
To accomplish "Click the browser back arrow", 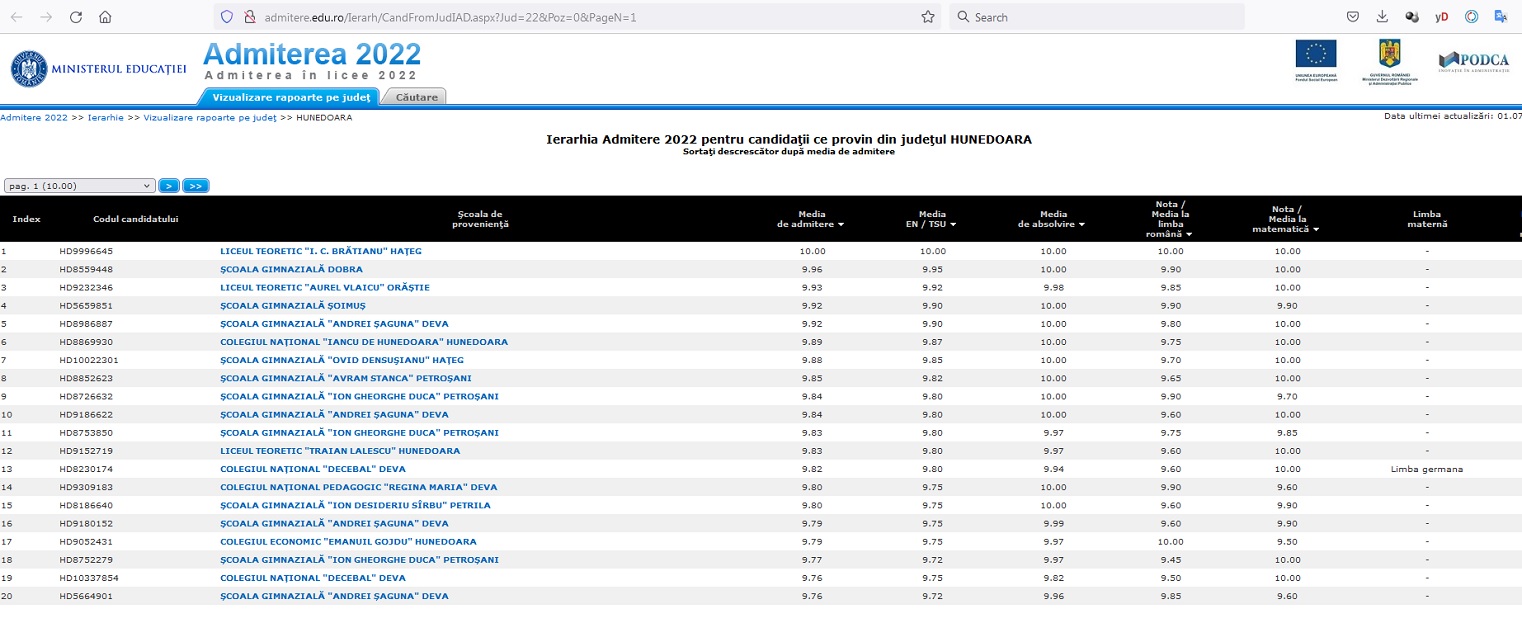I will (17, 17).
